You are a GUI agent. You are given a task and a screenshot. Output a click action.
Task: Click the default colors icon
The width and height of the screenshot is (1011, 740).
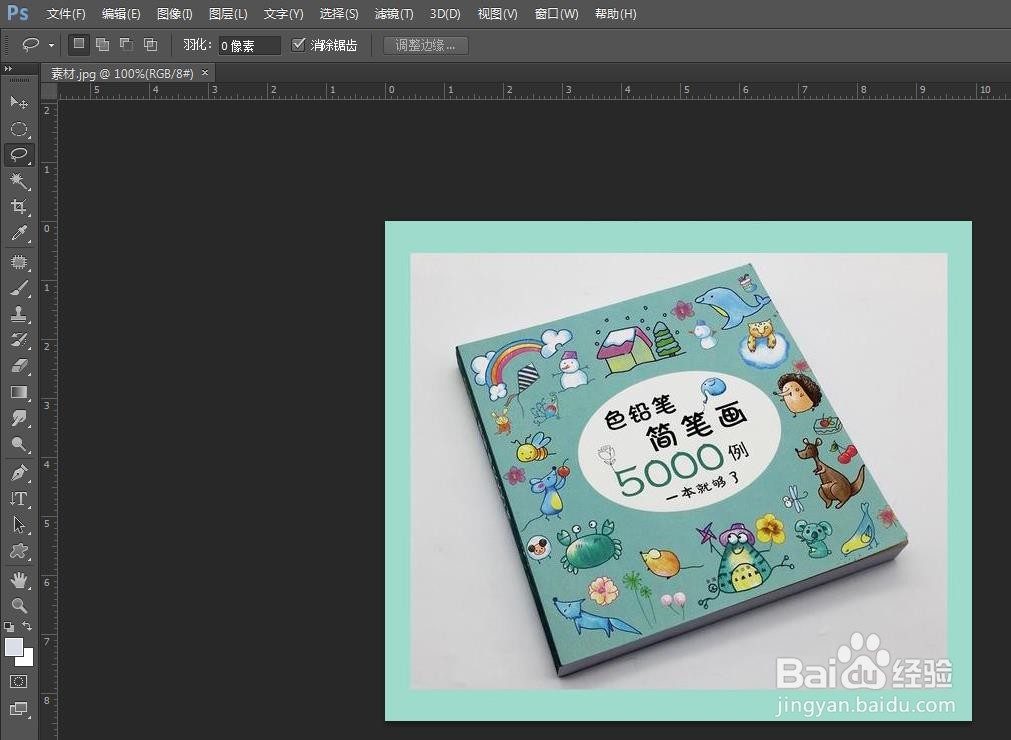pyautogui.click(x=9, y=626)
